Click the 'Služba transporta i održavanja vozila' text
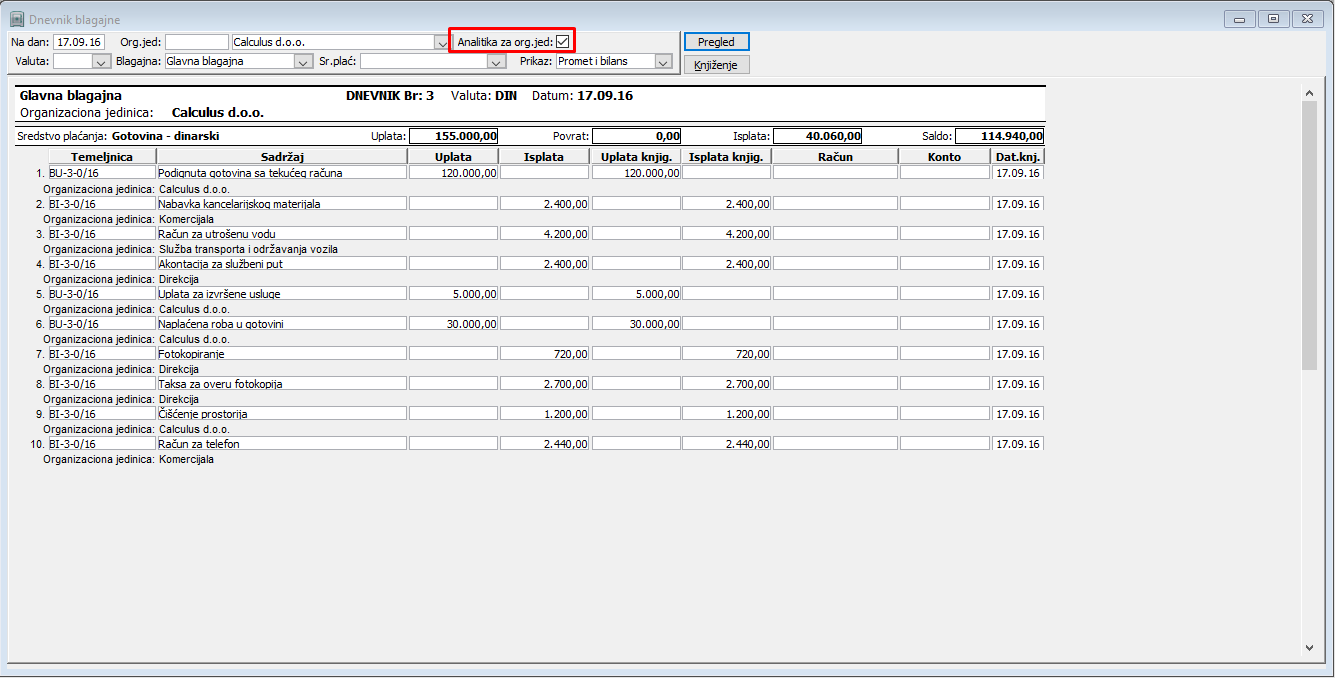Viewport: 1335px width, 678px height. click(x=248, y=248)
